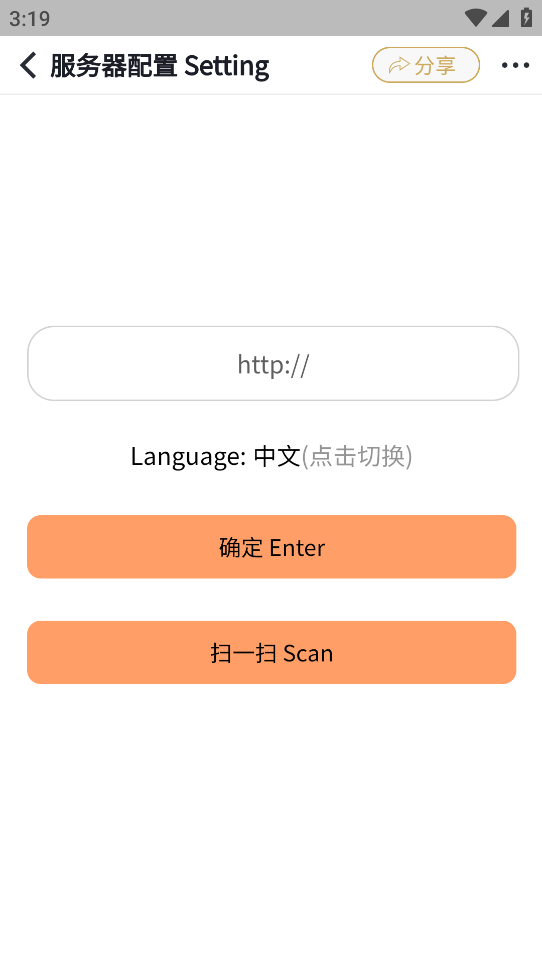Open the three-dot more options menu
The width and height of the screenshot is (542, 965).
pyautogui.click(x=515, y=65)
